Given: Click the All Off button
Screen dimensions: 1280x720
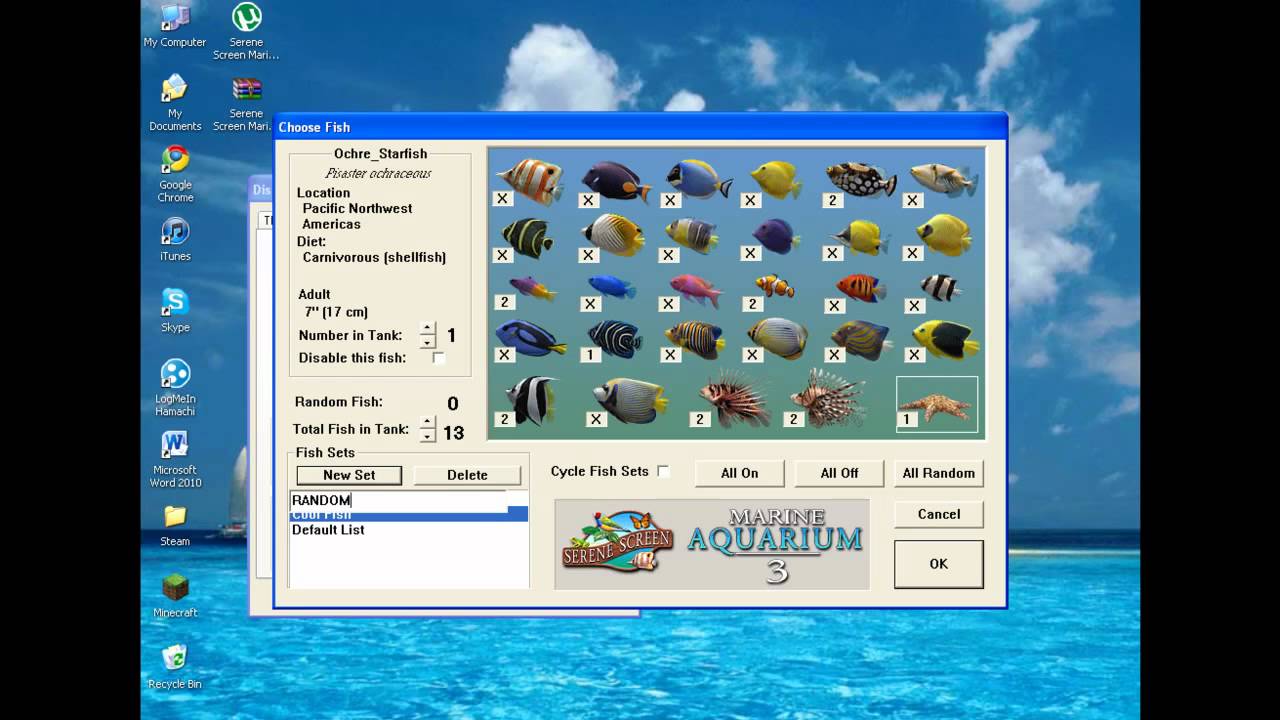Looking at the screenshot, I should 839,473.
